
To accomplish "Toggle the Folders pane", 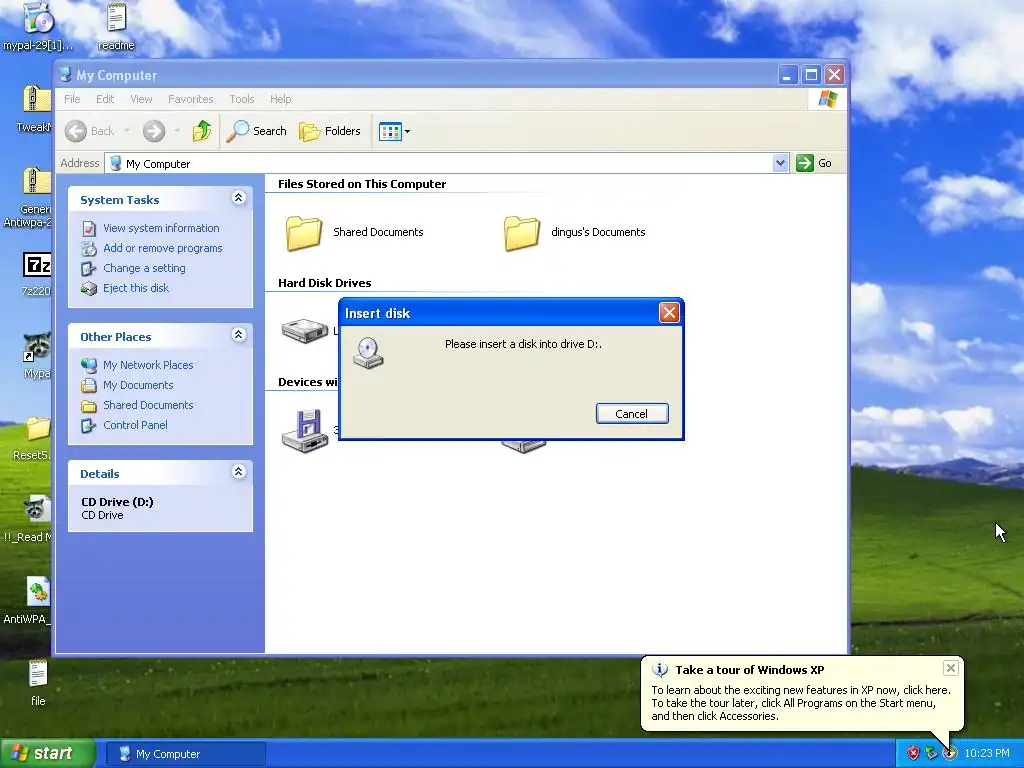I will coord(330,131).
